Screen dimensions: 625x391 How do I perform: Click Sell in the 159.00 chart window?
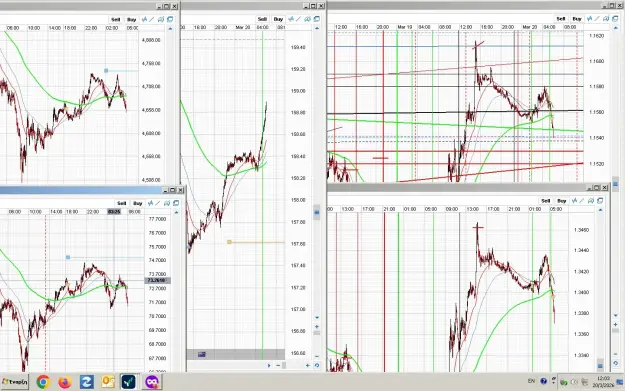click(262, 19)
